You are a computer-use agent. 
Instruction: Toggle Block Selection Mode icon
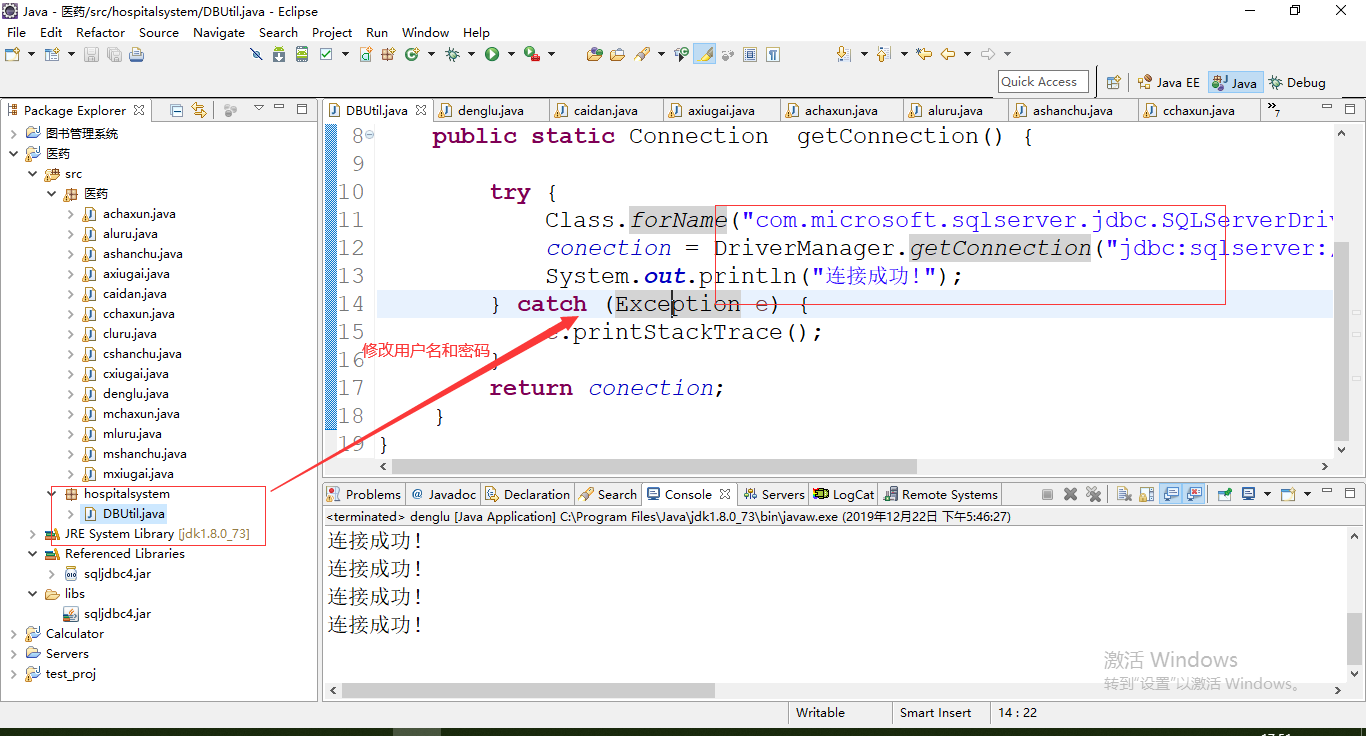click(750, 54)
